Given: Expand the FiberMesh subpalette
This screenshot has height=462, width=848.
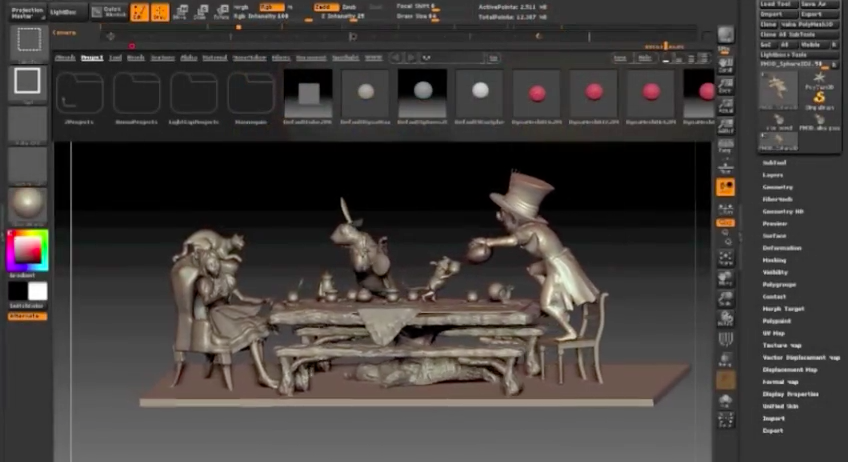Looking at the screenshot, I should pos(777,199).
